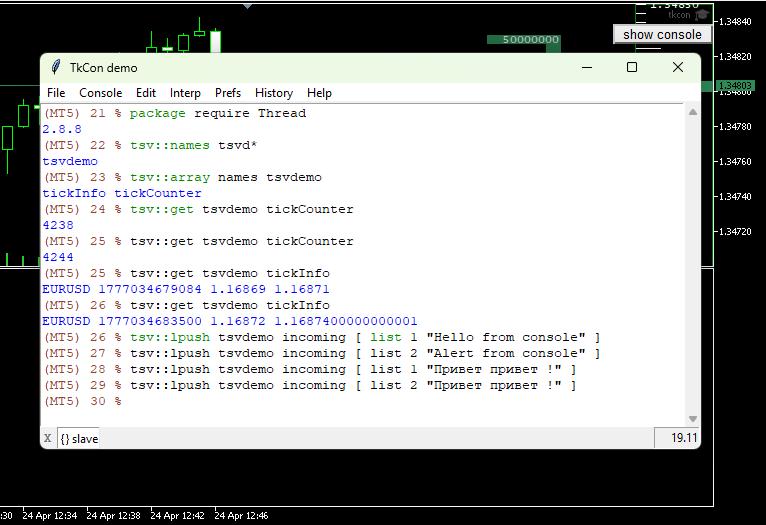Click the 24 Apr 12:46 time axis label

coord(241,515)
